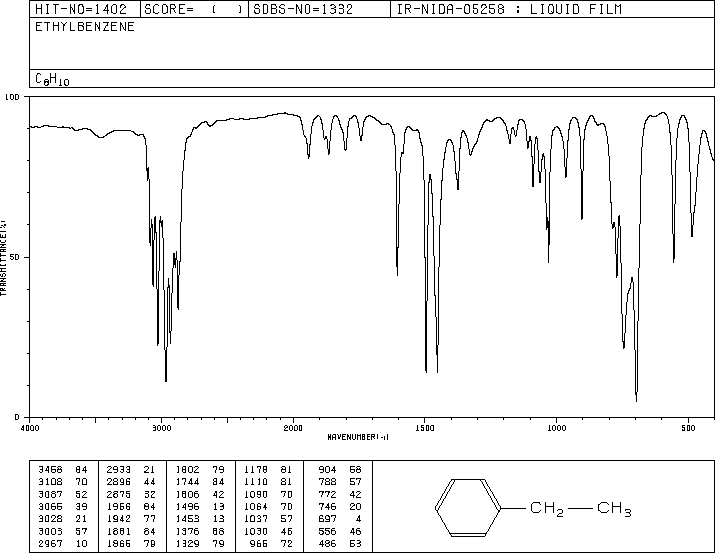Click peak table entry 1376
The image size is (715, 553).
pos(187,532)
